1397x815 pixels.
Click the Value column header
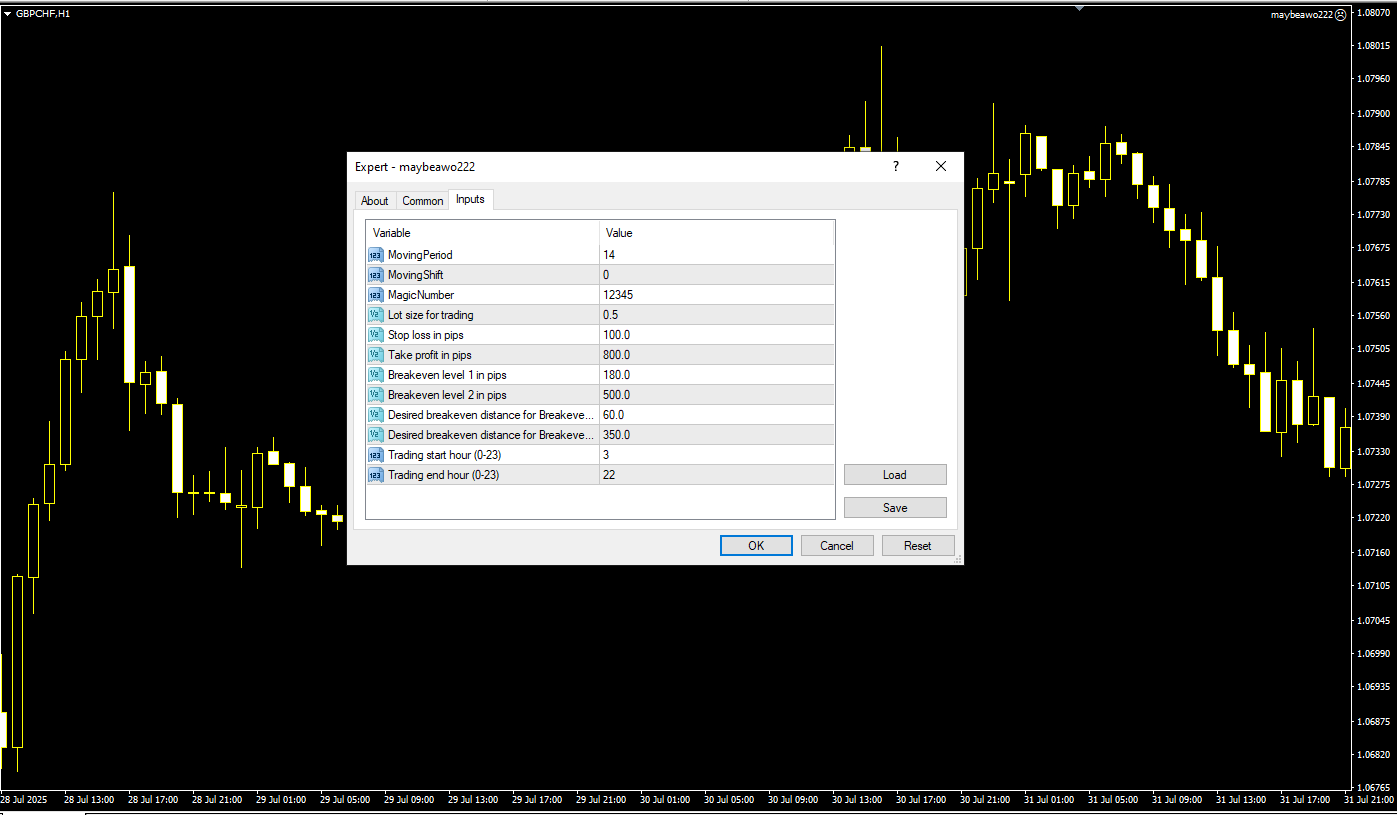pyautogui.click(x=716, y=233)
